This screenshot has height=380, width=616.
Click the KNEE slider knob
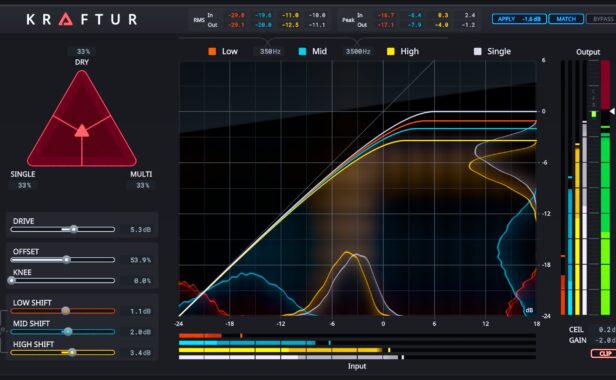click(11, 281)
